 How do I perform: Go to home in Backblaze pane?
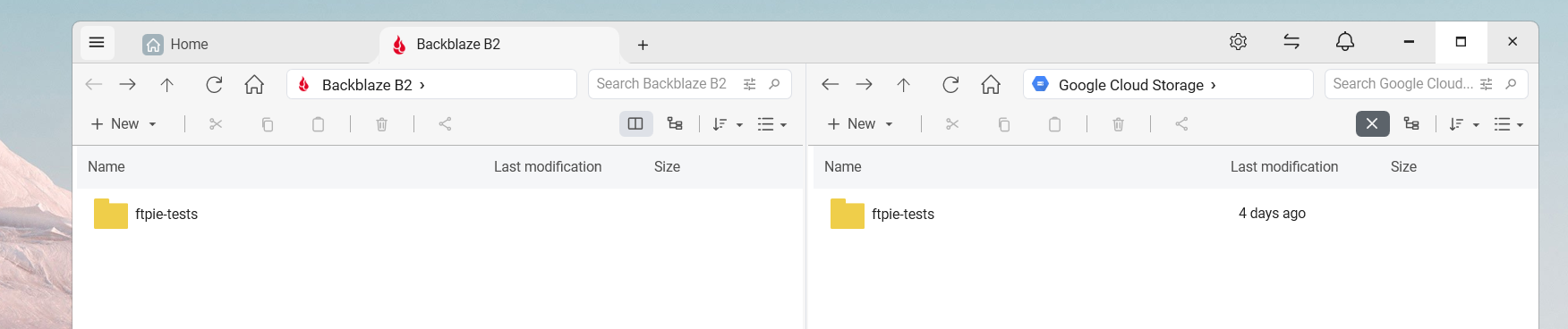[254, 84]
